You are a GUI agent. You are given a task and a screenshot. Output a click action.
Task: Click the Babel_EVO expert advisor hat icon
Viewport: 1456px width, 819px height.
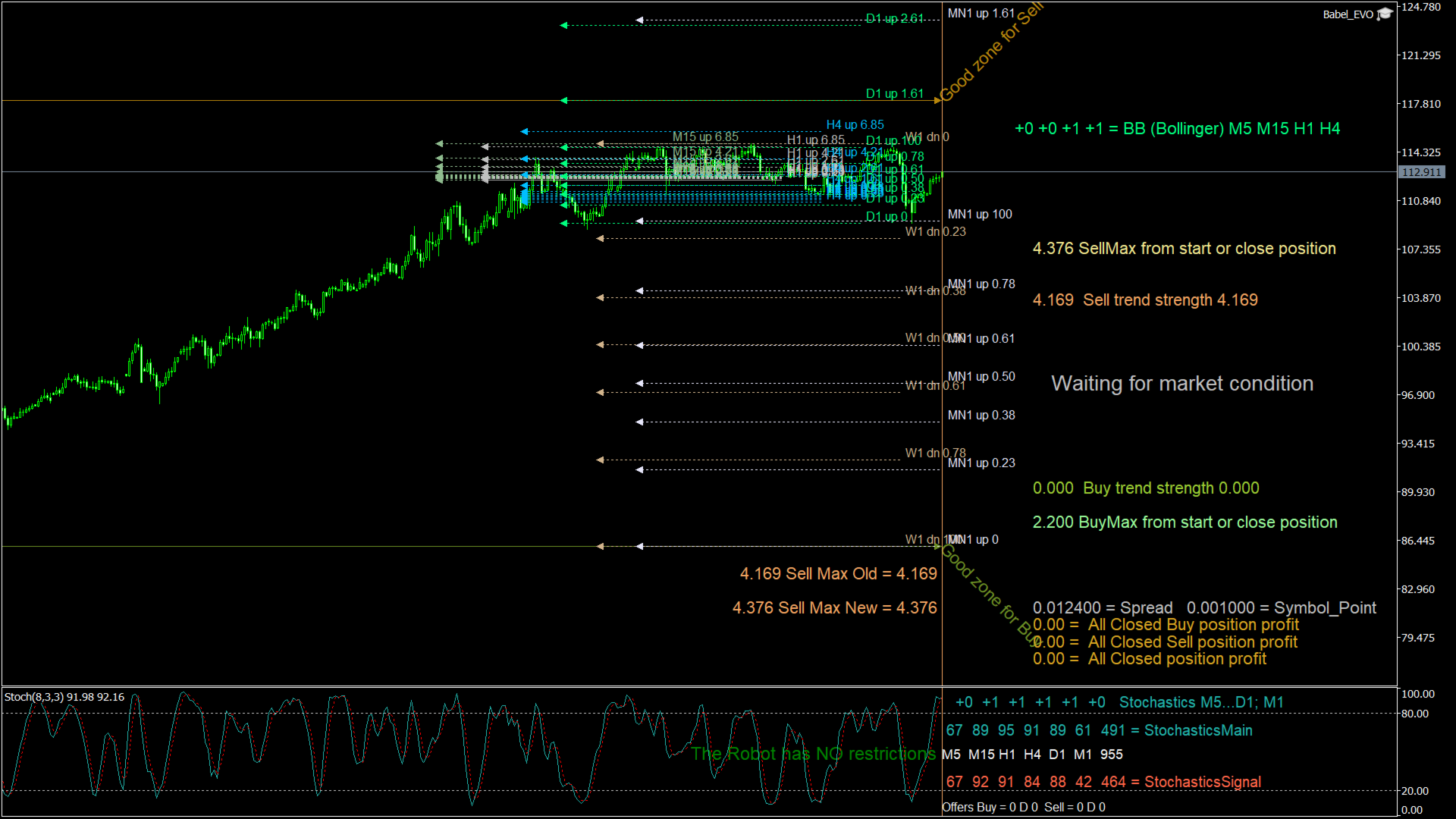click(x=1385, y=14)
